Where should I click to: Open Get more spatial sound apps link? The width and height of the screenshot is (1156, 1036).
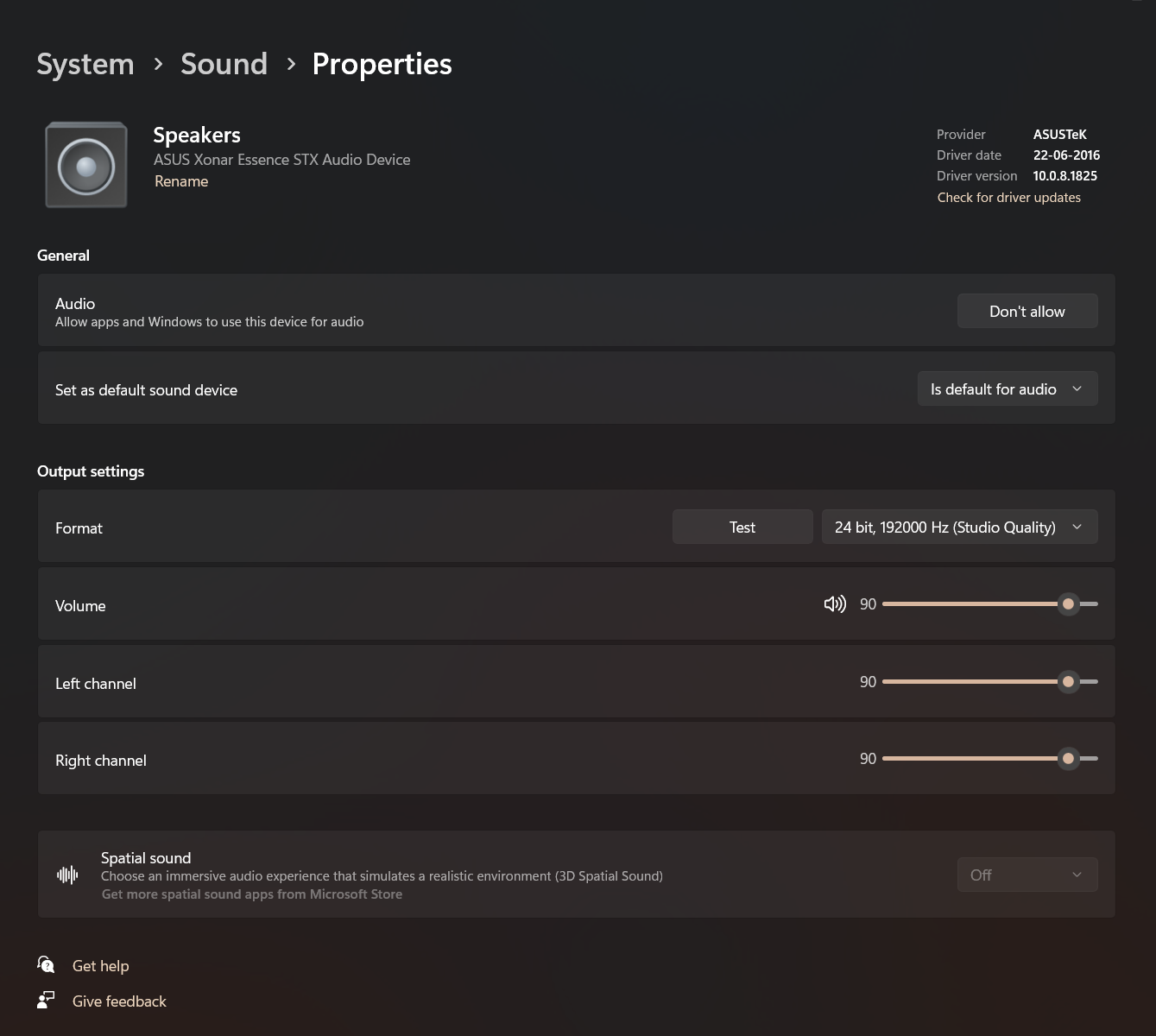coord(252,894)
